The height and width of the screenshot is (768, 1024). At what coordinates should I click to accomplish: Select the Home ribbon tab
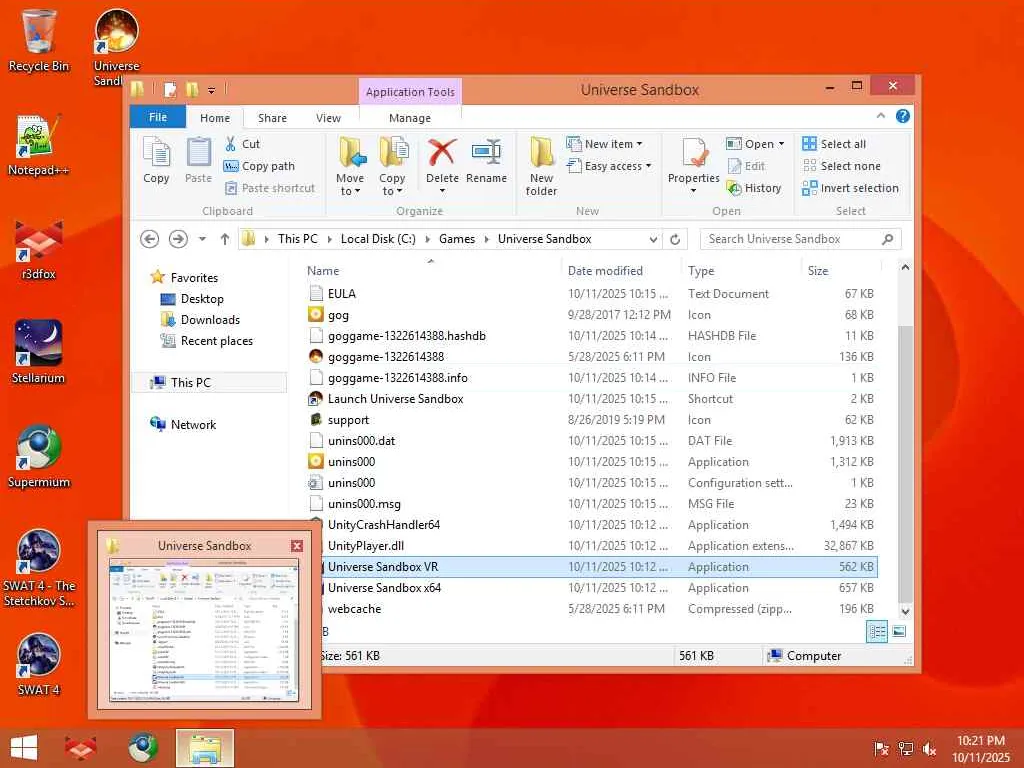click(215, 118)
